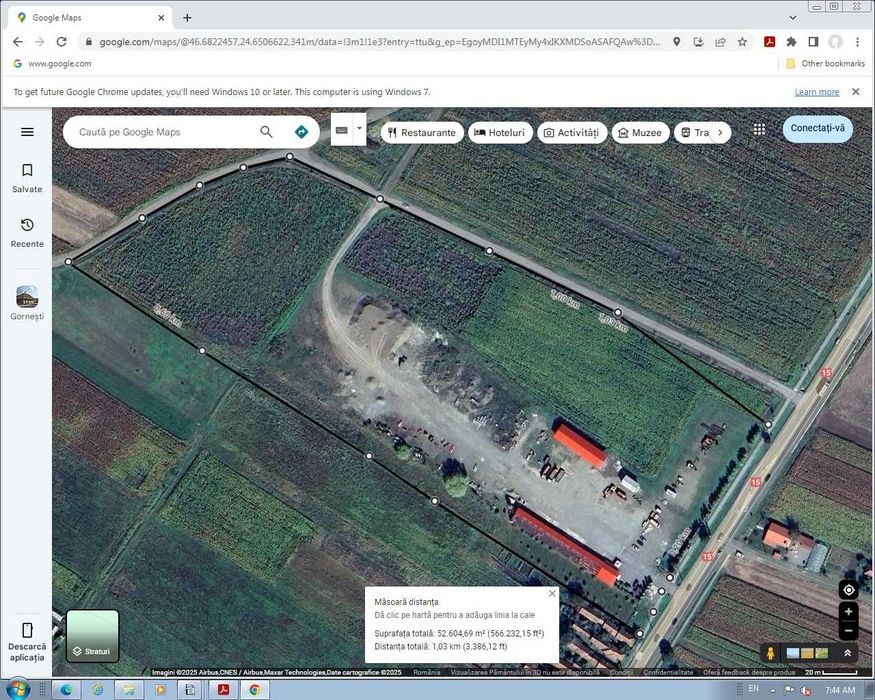Click the 7:44 AM clock

click(x=840, y=690)
